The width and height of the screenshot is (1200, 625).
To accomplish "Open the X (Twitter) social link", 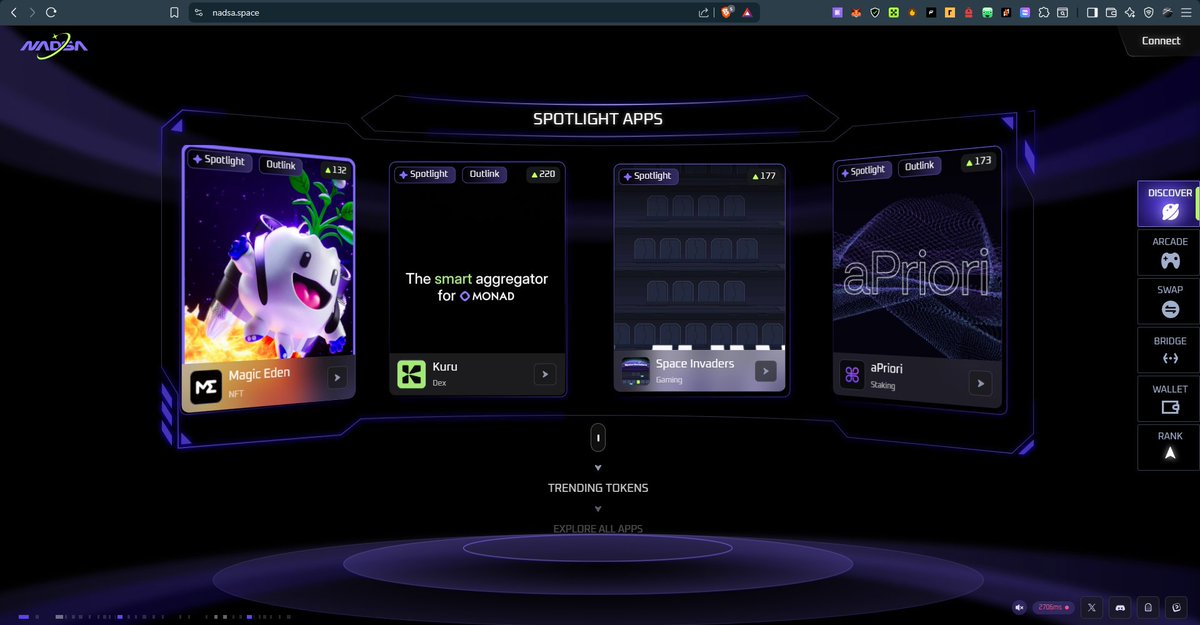I will click(1092, 607).
